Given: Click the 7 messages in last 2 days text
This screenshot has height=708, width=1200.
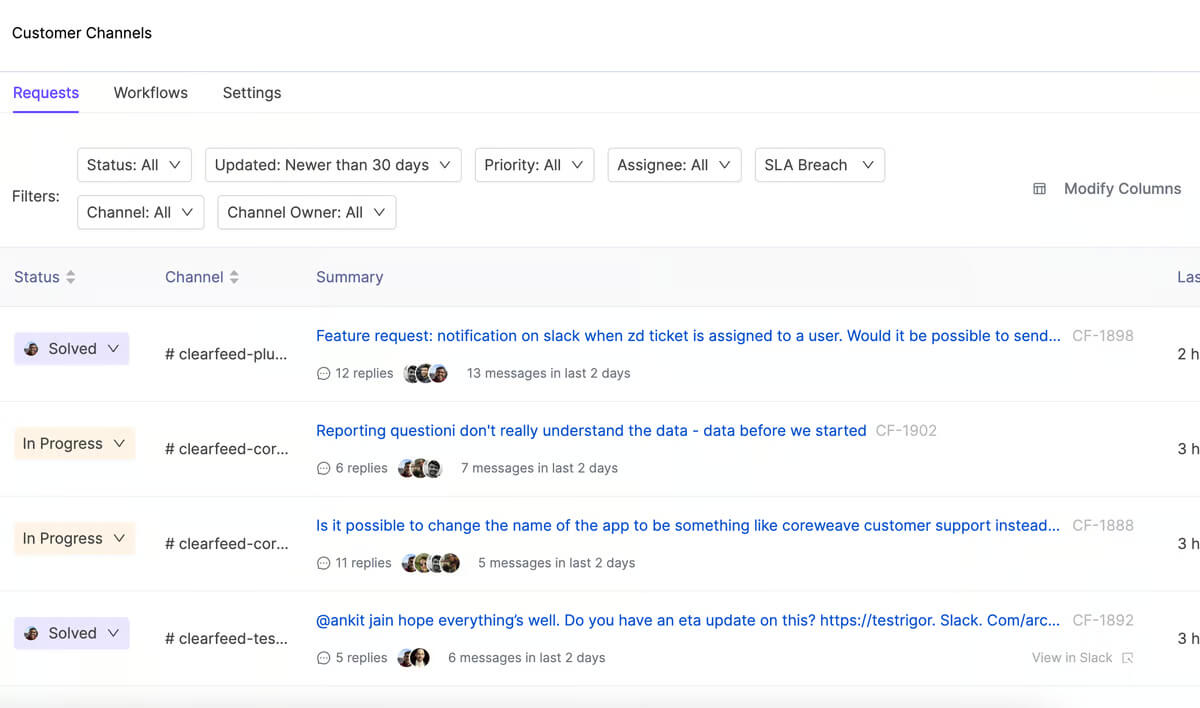Looking at the screenshot, I should pos(539,468).
